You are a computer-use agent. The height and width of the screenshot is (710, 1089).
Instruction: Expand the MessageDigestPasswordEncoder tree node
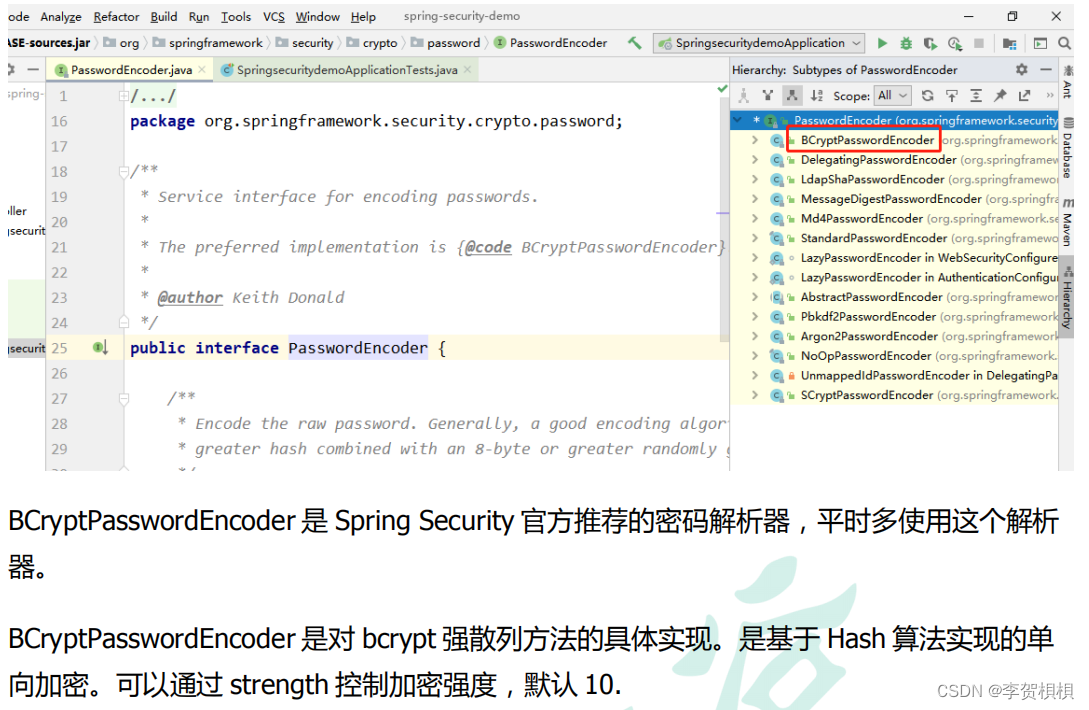(x=755, y=199)
